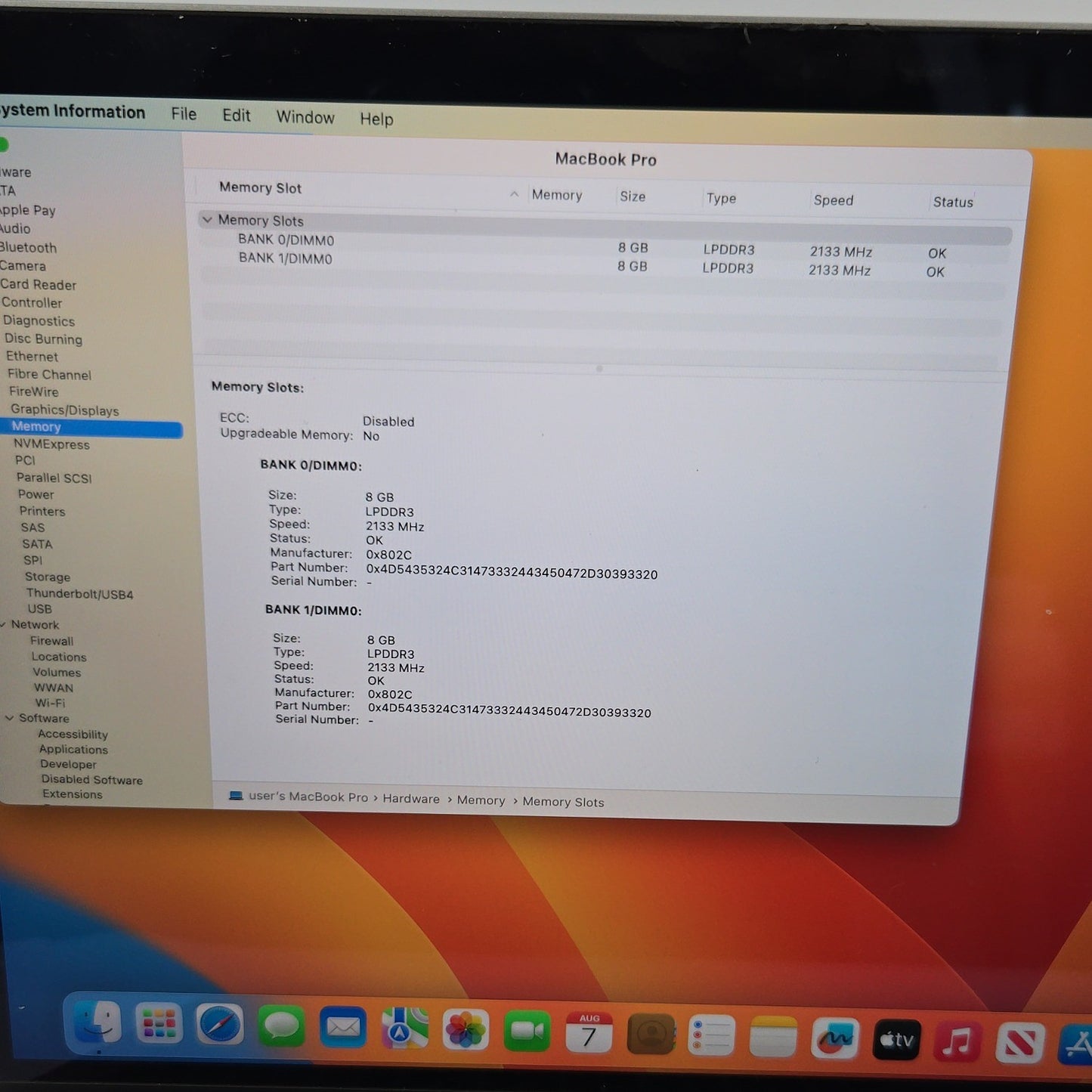
Task: Launch FaceTime from the dock
Action: point(527,1031)
